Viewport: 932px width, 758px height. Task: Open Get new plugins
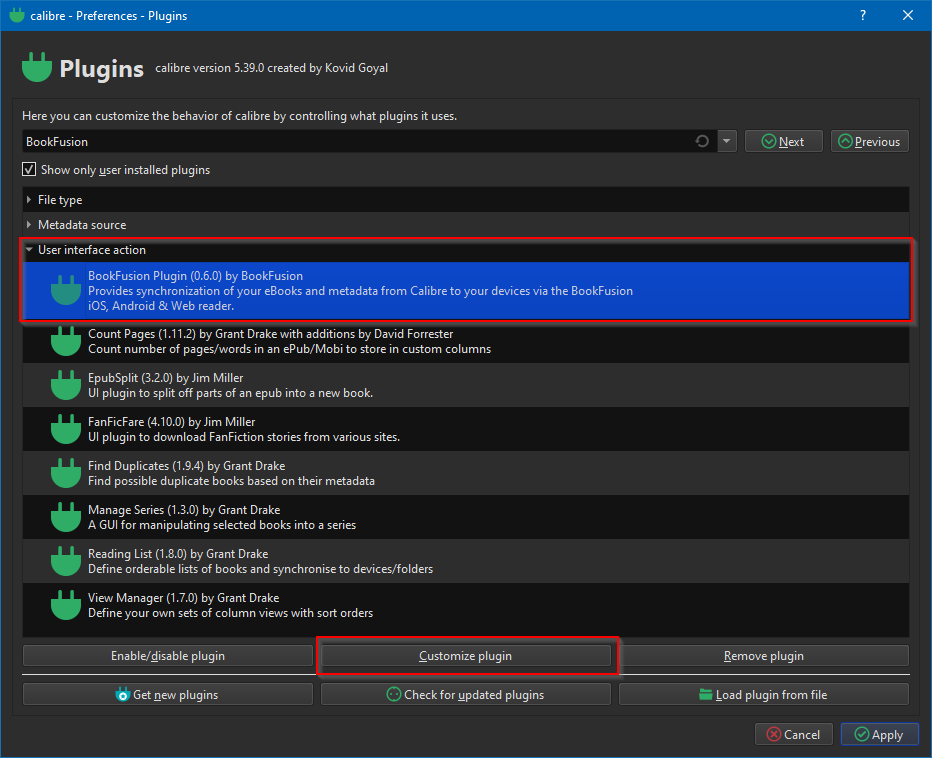tap(168, 694)
